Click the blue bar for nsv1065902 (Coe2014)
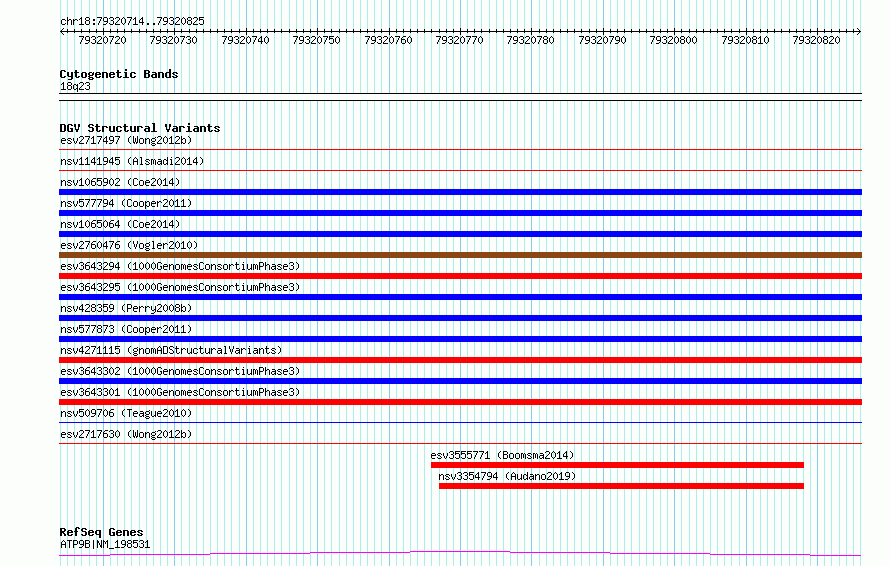Image resolution: width=890 pixels, height=566 pixels. tap(460, 192)
